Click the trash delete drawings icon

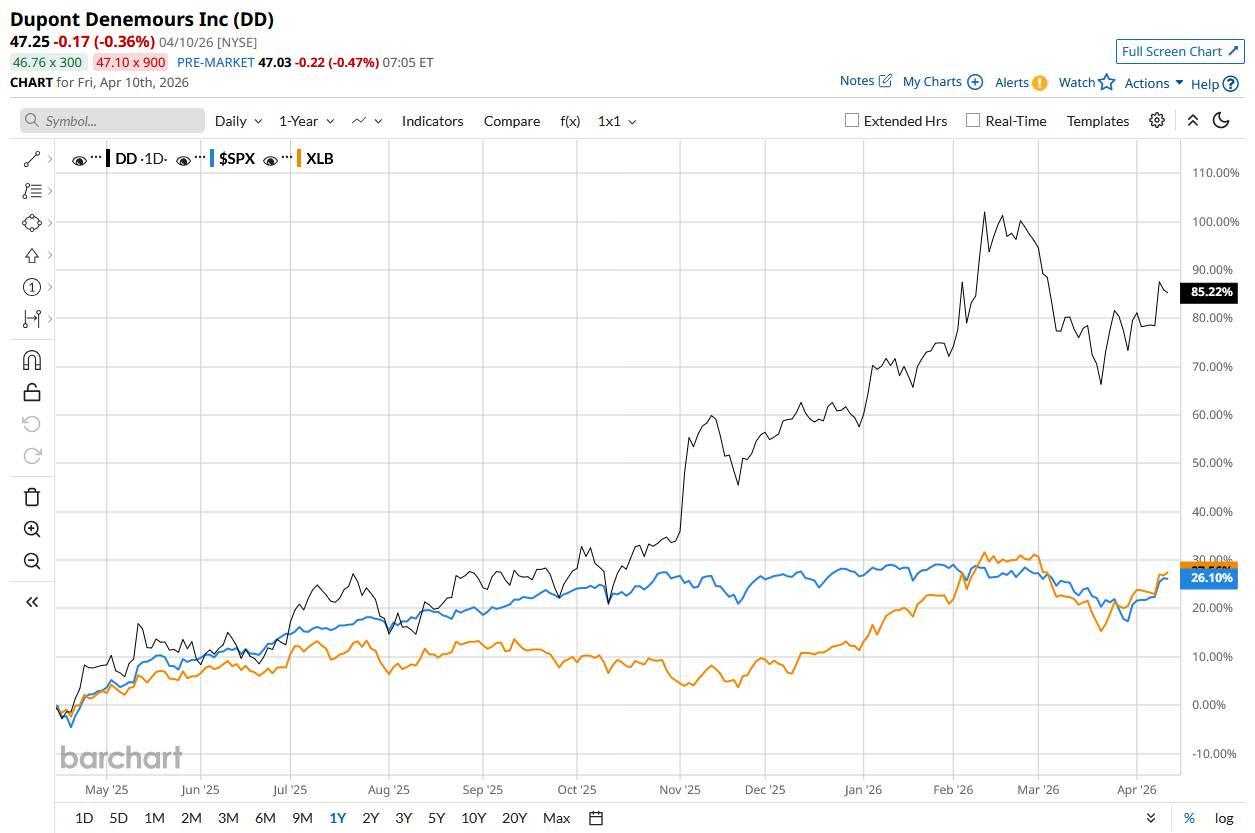click(x=31, y=497)
